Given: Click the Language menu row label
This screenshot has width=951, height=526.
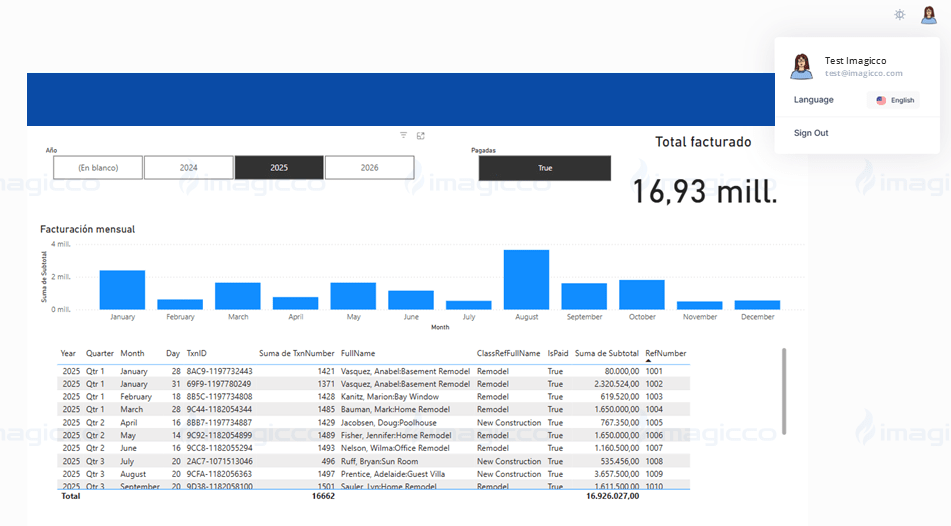Looking at the screenshot, I should pos(814,100).
